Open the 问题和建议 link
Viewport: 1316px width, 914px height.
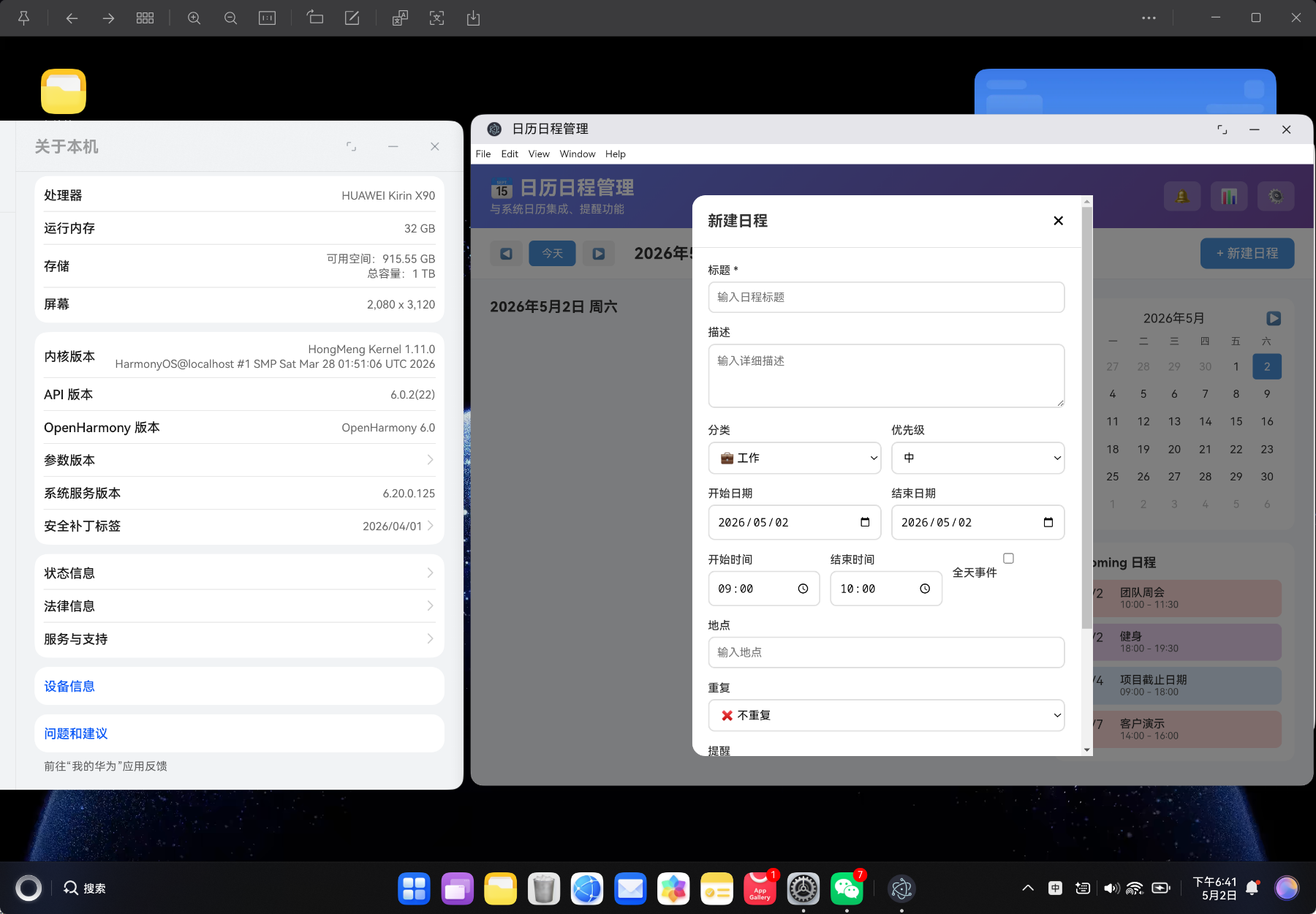pos(76,733)
